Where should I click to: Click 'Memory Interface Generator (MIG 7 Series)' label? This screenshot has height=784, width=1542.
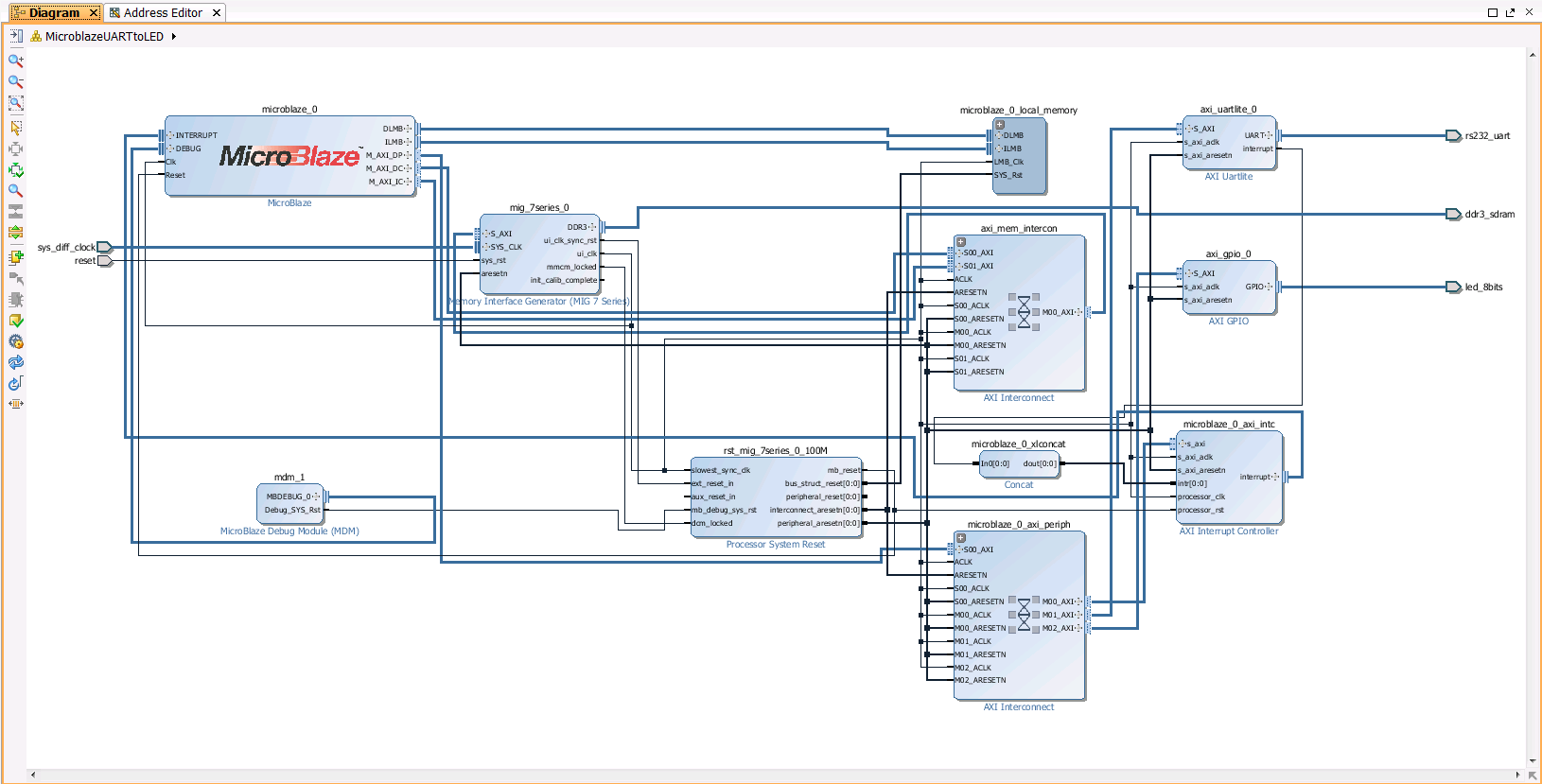click(539, 302)
